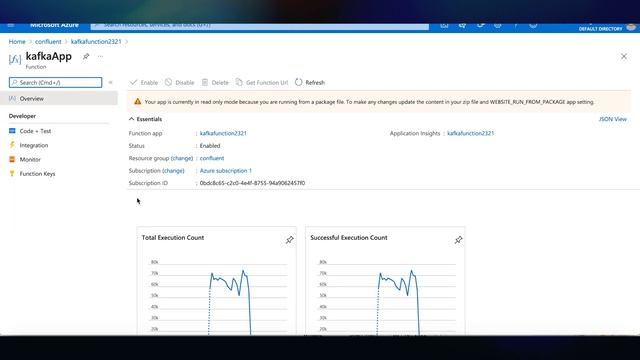
Task: Open the Default Directory account menu
Action: (x=607, y=27)
